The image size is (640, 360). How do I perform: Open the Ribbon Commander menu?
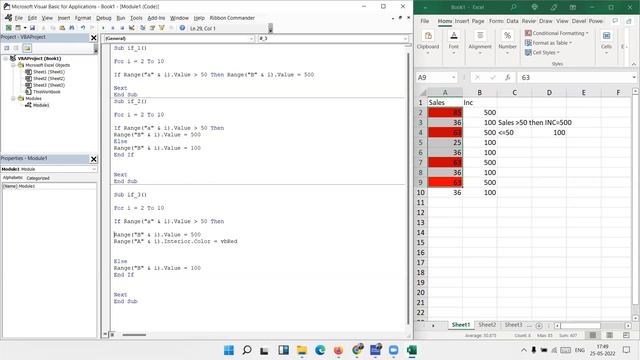coord(232,18)
